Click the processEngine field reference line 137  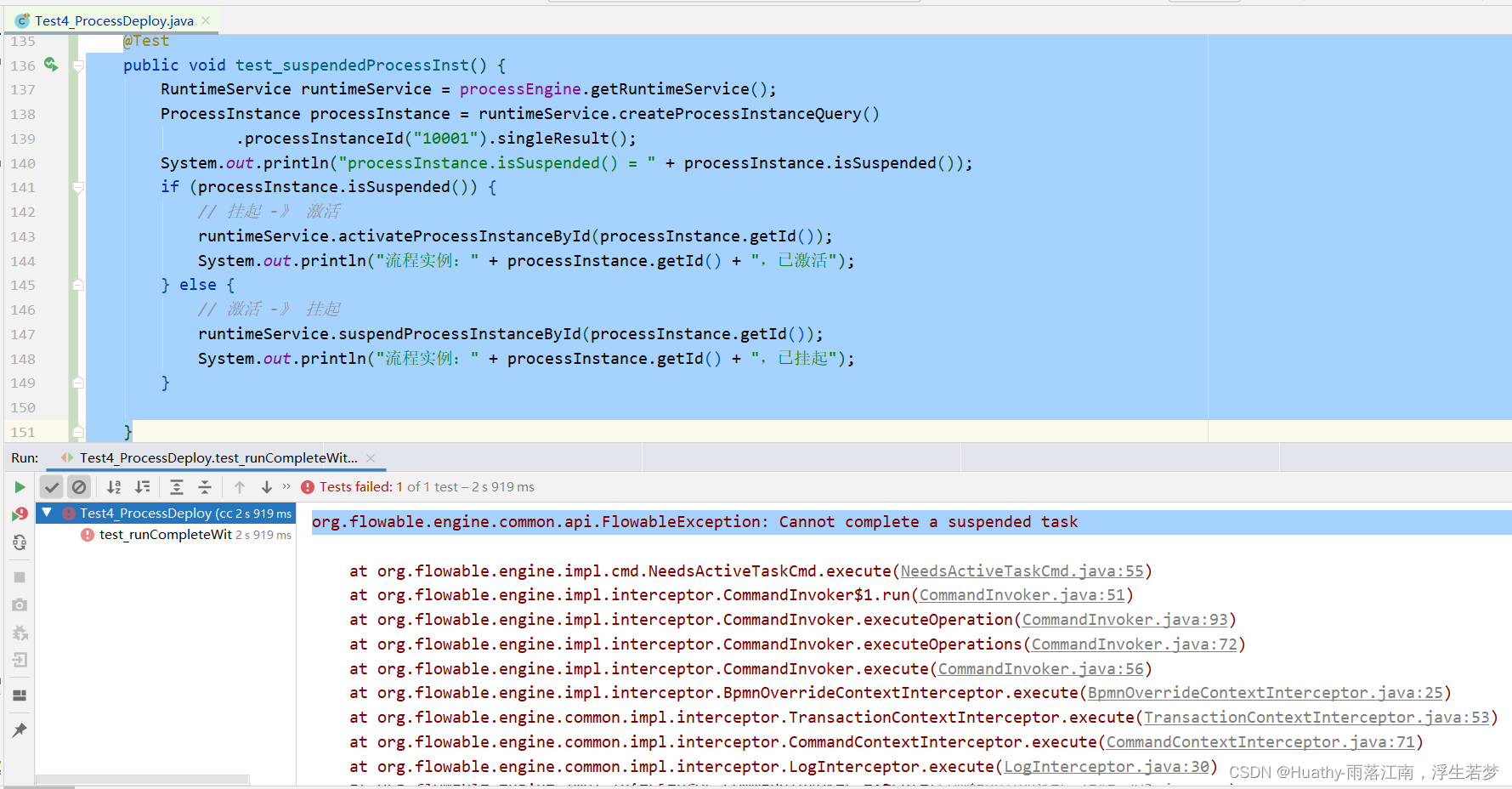520,89
